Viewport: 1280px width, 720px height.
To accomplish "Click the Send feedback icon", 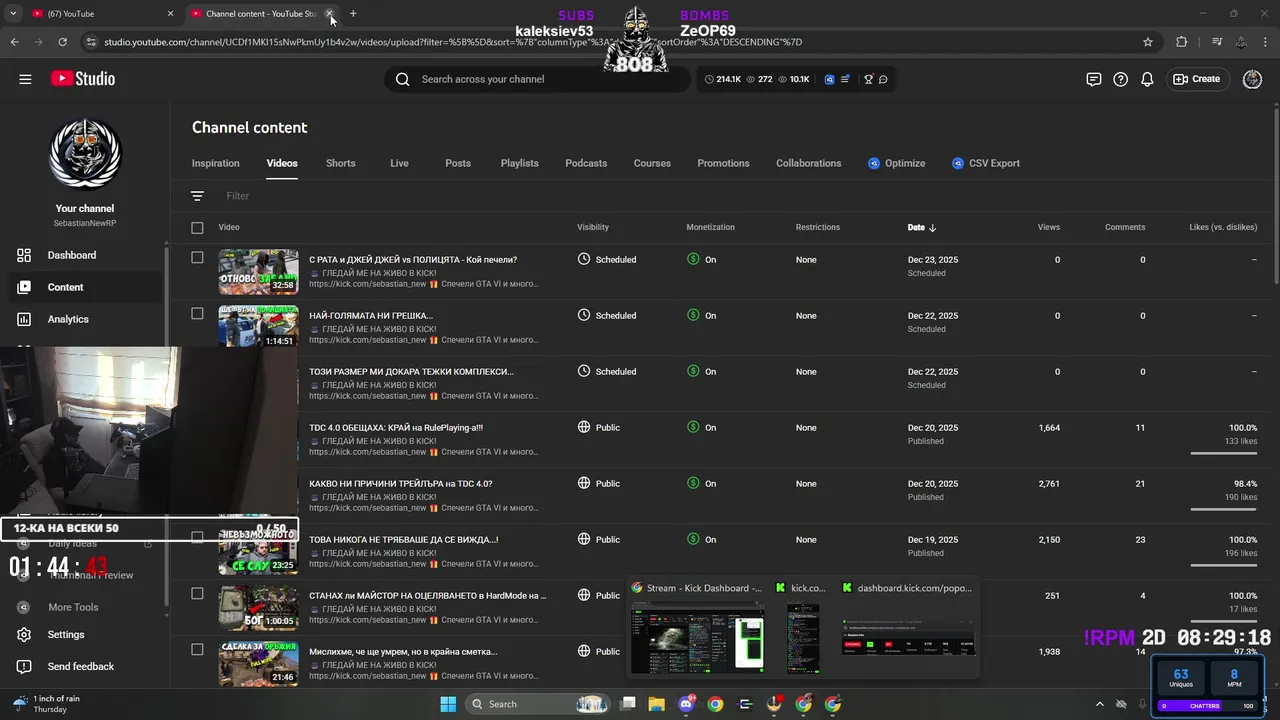I will [24, 667].
